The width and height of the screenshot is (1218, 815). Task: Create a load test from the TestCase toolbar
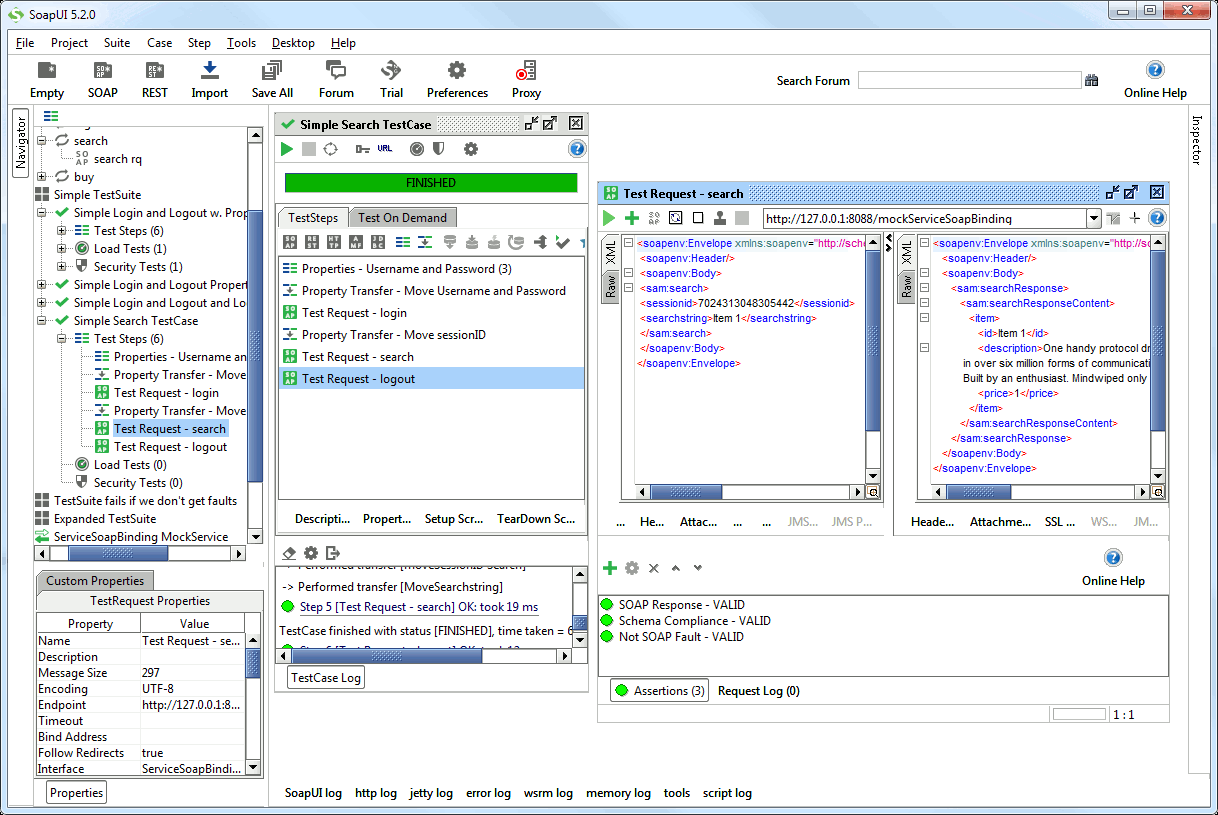[x=416, y=149]
